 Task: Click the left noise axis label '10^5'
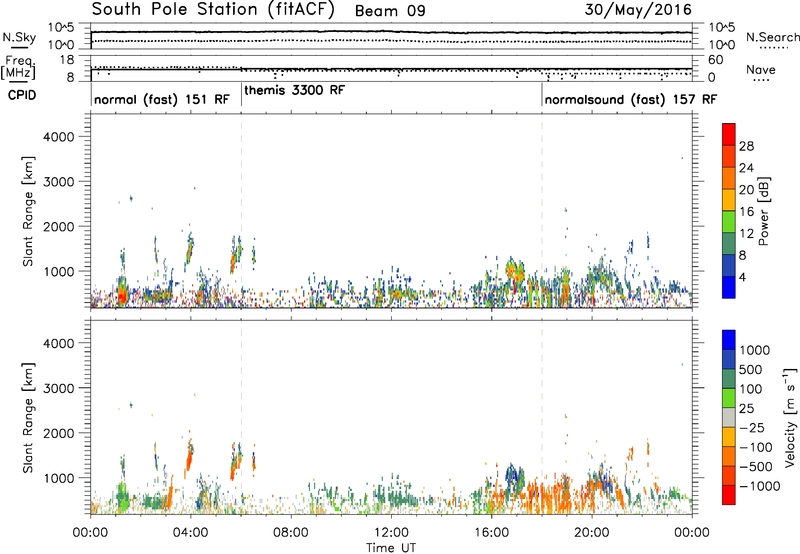(x=61, y=27)
